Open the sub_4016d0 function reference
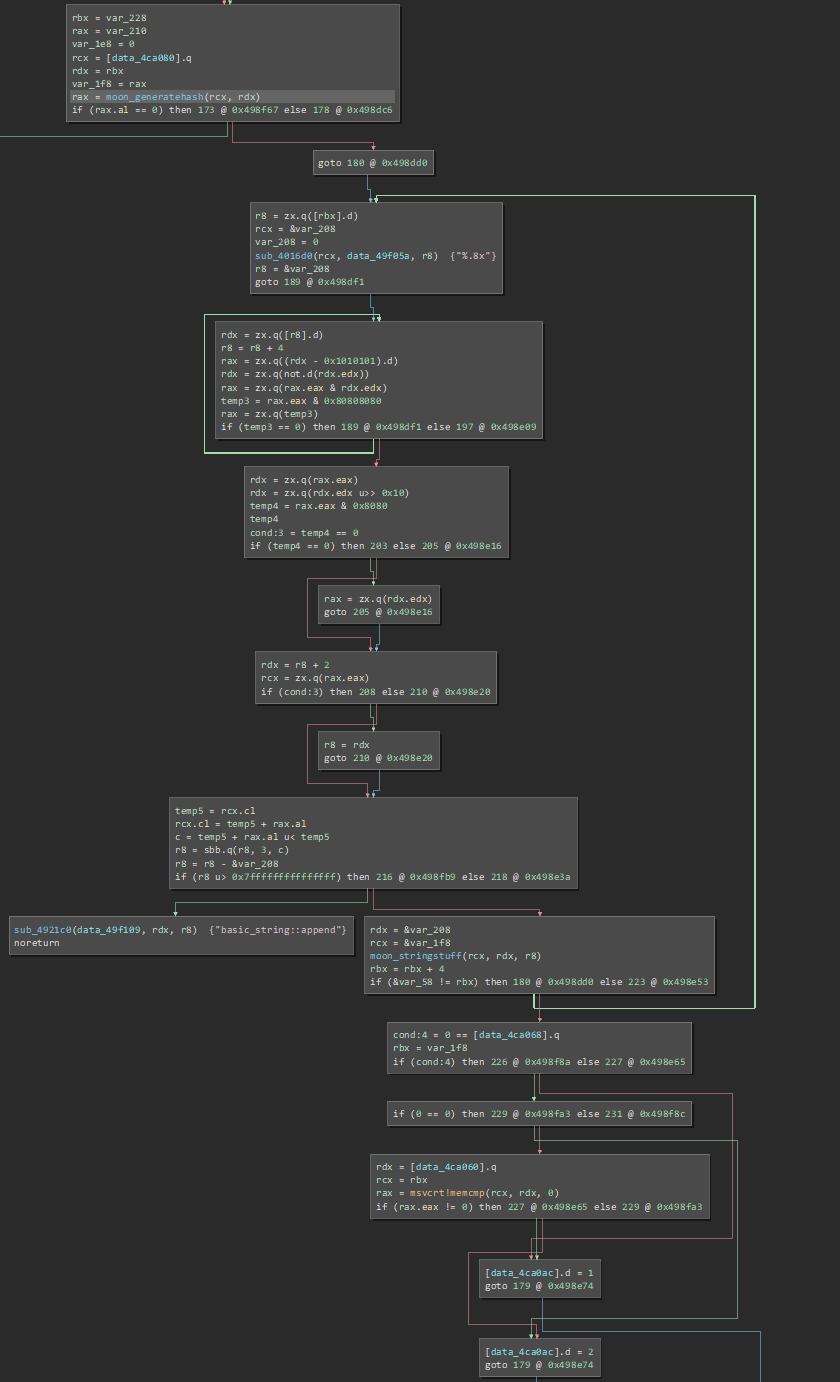840x1382 pixels. (x=288, y=256)
